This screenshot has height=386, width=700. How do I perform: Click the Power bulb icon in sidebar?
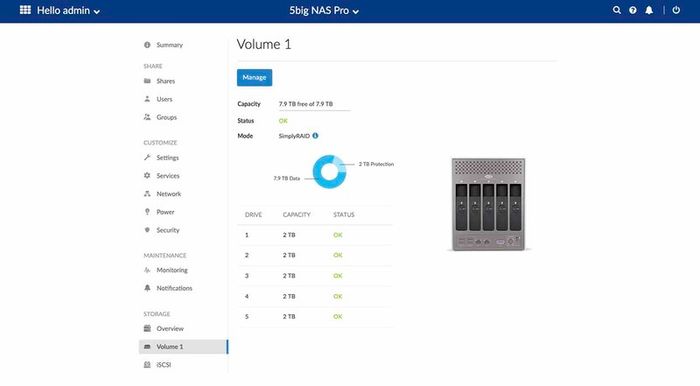click(147, 212)
